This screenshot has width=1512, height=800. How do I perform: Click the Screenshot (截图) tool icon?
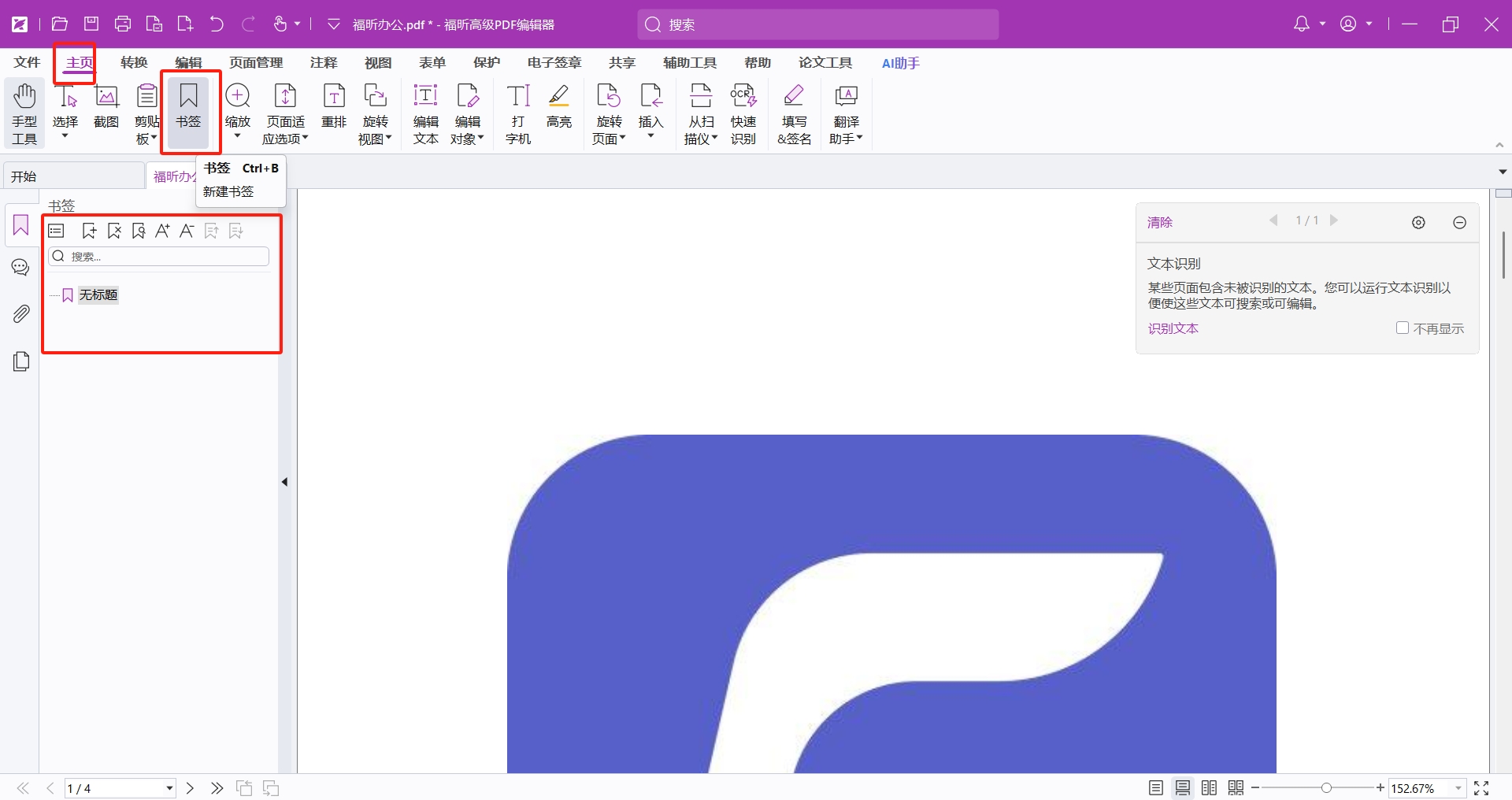pyautogui.click(x=106, y=106)
